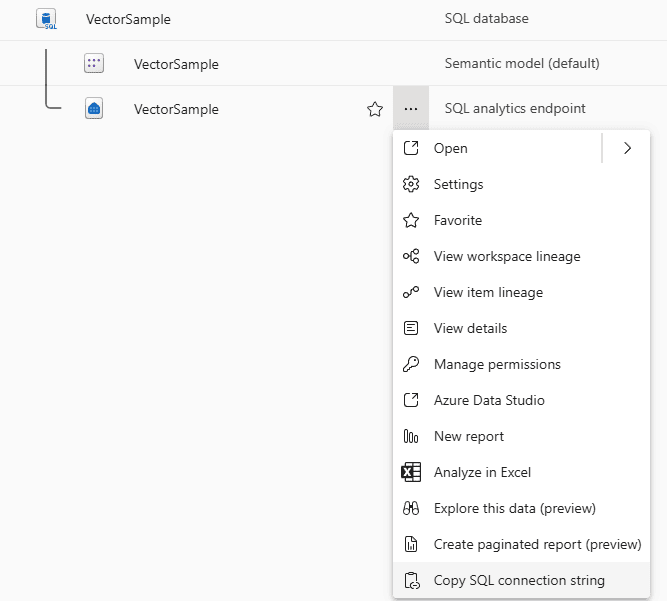Click the clipboard icon for Copy SQL connection string

click(412, 581)
